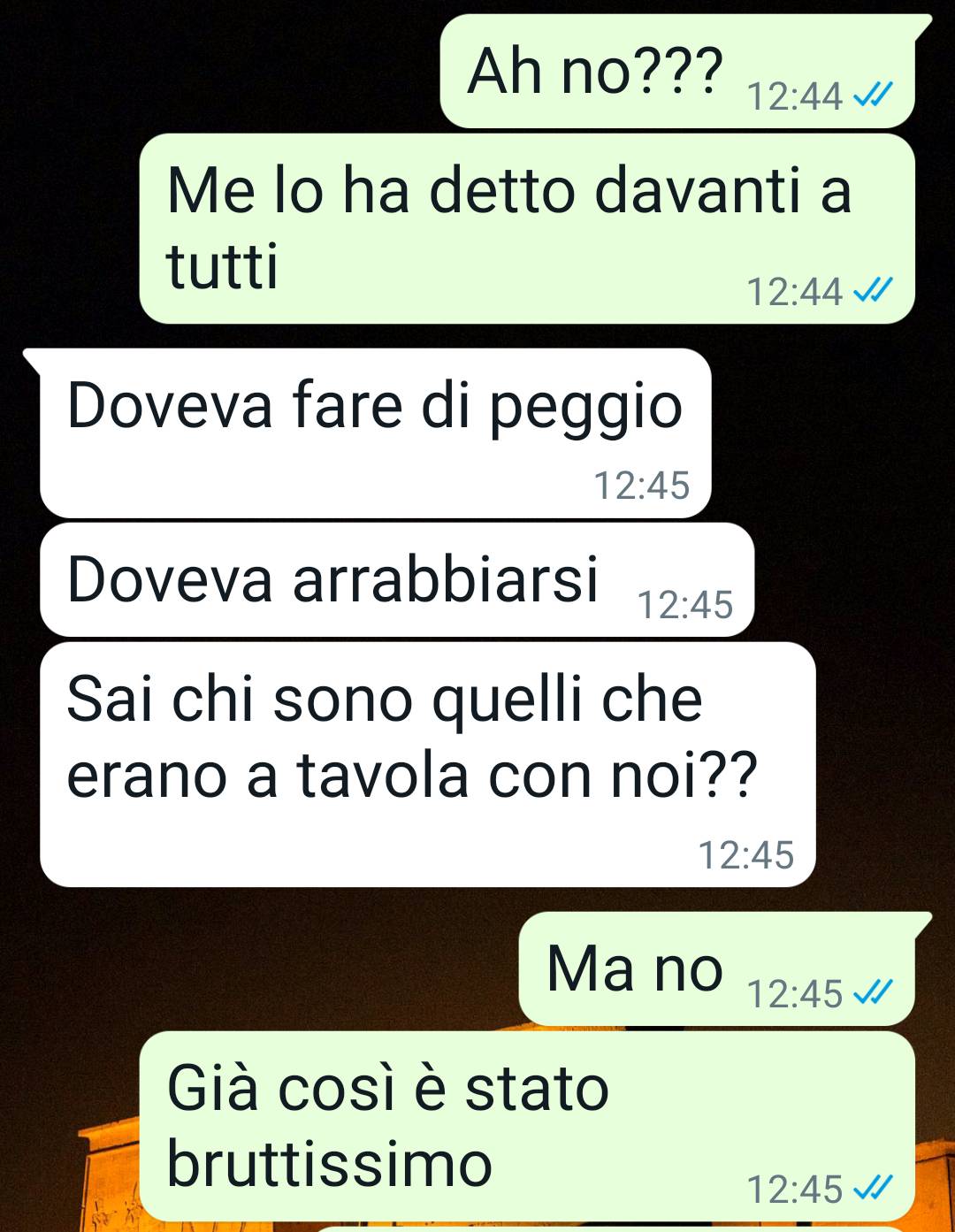
Task: Tap the 12:45 timestamp under 'Doveva fare di peggio'
Action: pos(641,486)
